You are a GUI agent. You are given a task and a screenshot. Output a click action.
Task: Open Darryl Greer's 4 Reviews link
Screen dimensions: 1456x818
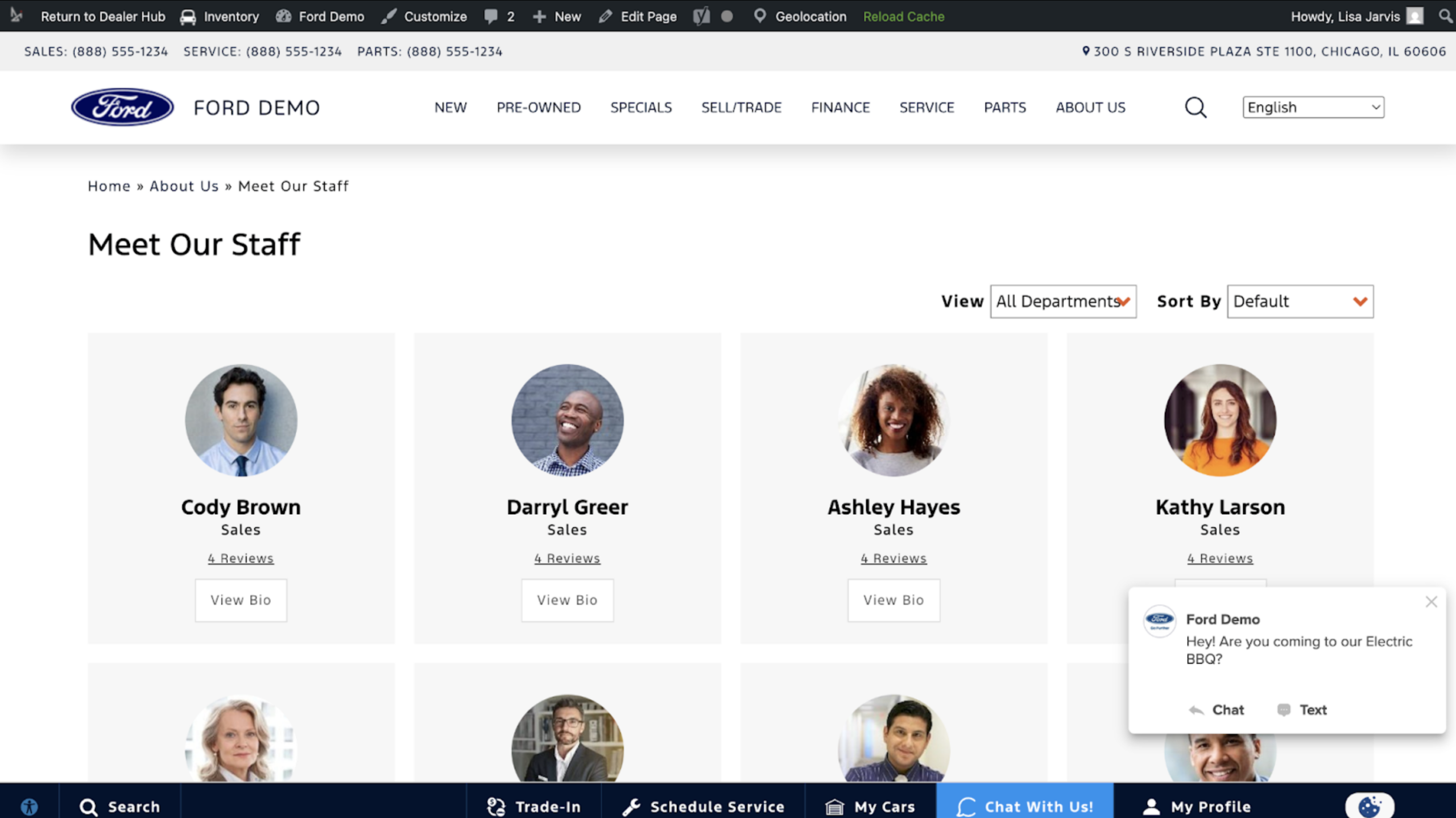[567, 558]
